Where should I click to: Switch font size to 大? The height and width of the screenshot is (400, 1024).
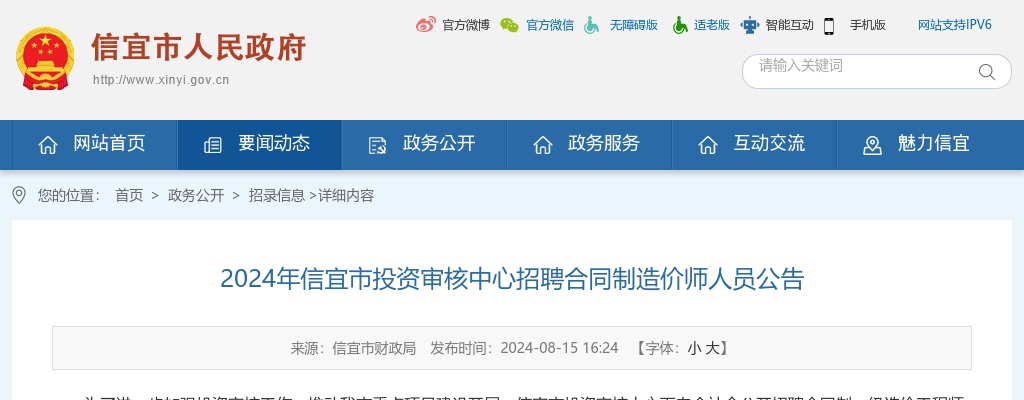click(x=712, y=348)
